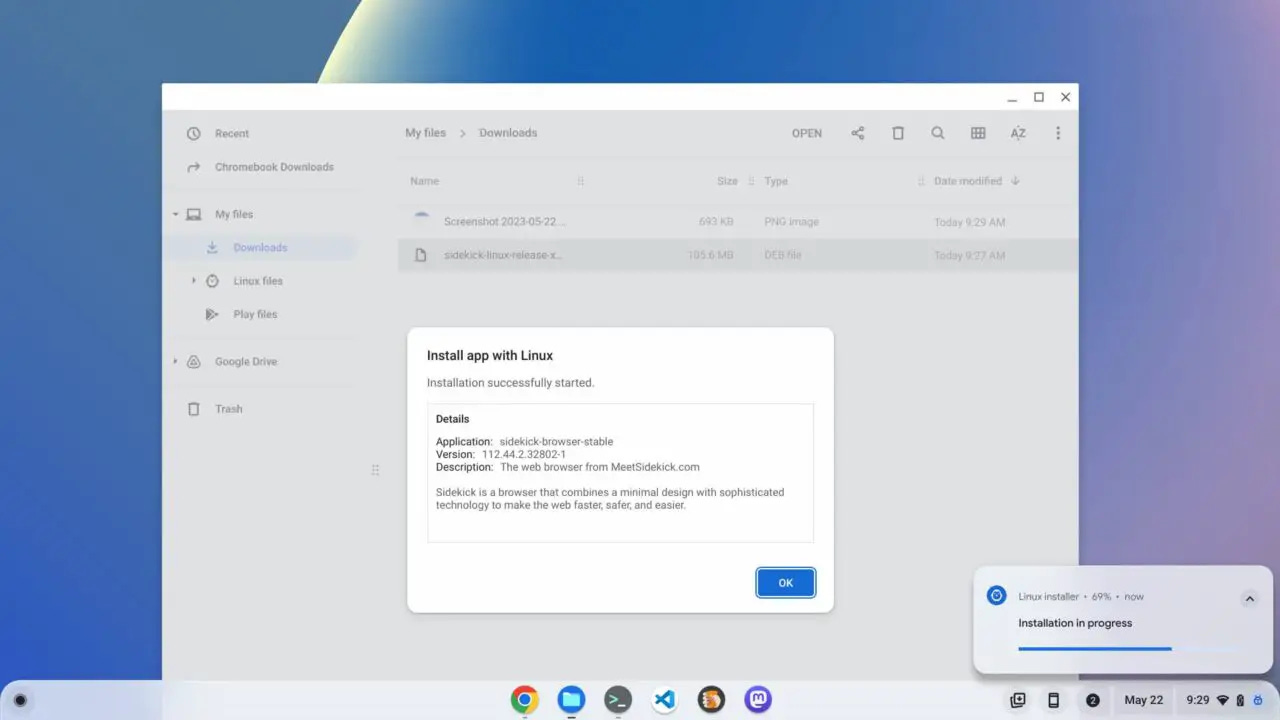The height and width of the screenshot is (720, 1280).
Task: Select Downloads folder in sidebar
Action: pos(260,247)
